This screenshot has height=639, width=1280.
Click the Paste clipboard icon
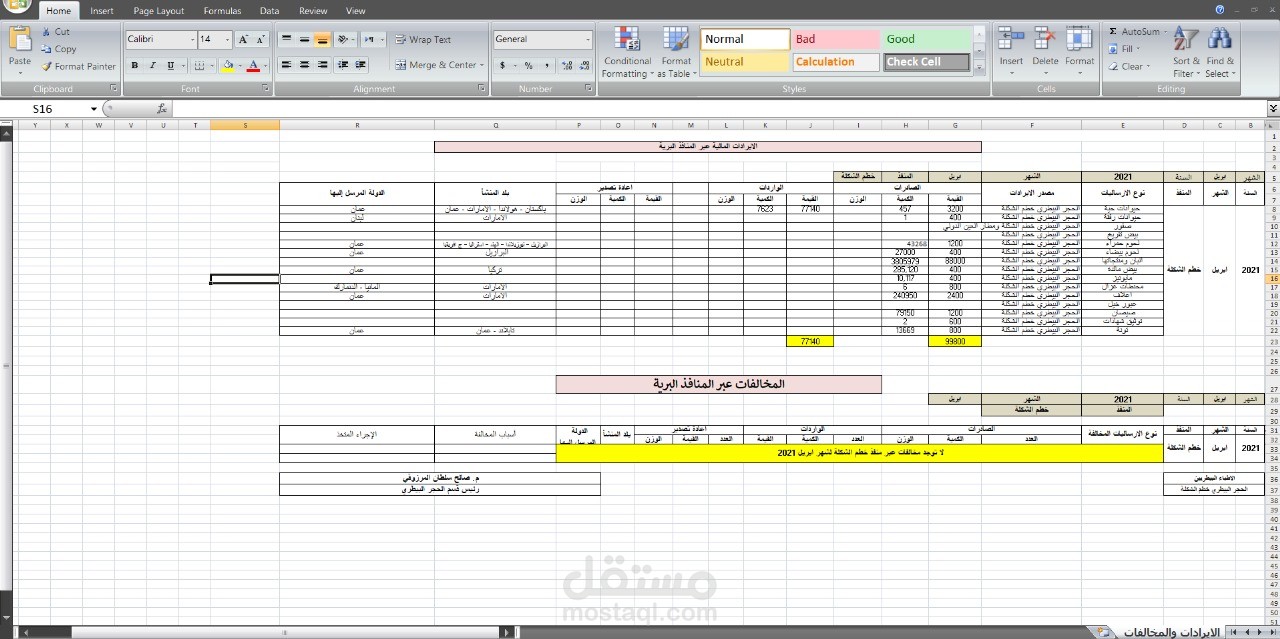click(20, 40)
